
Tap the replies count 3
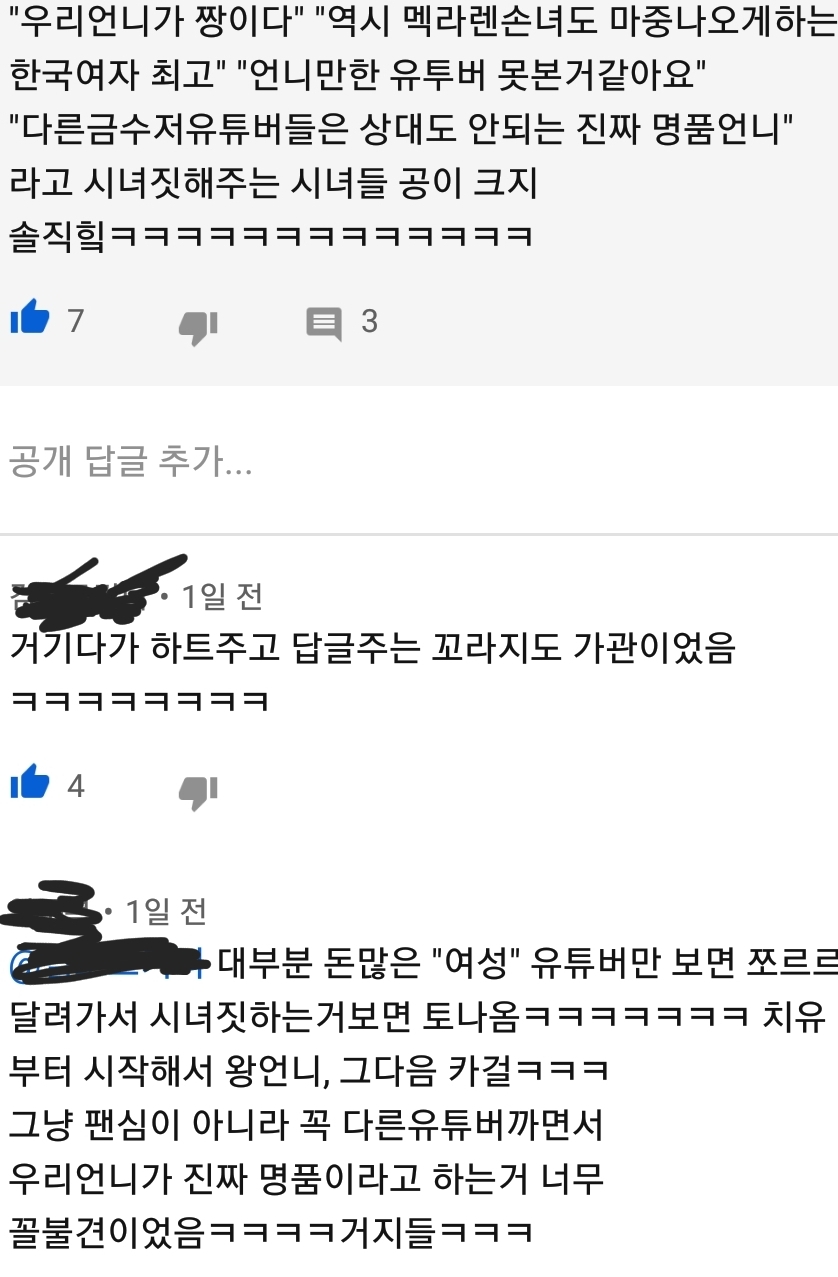coord(369,321)
